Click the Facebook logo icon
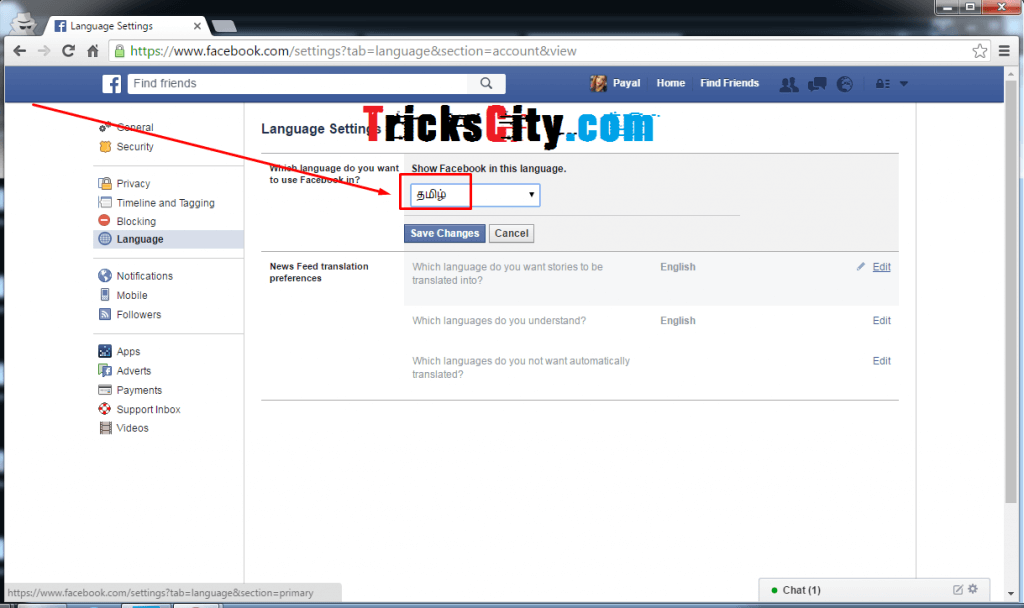This screenshot has height=608, width=1024. [112, 84]
